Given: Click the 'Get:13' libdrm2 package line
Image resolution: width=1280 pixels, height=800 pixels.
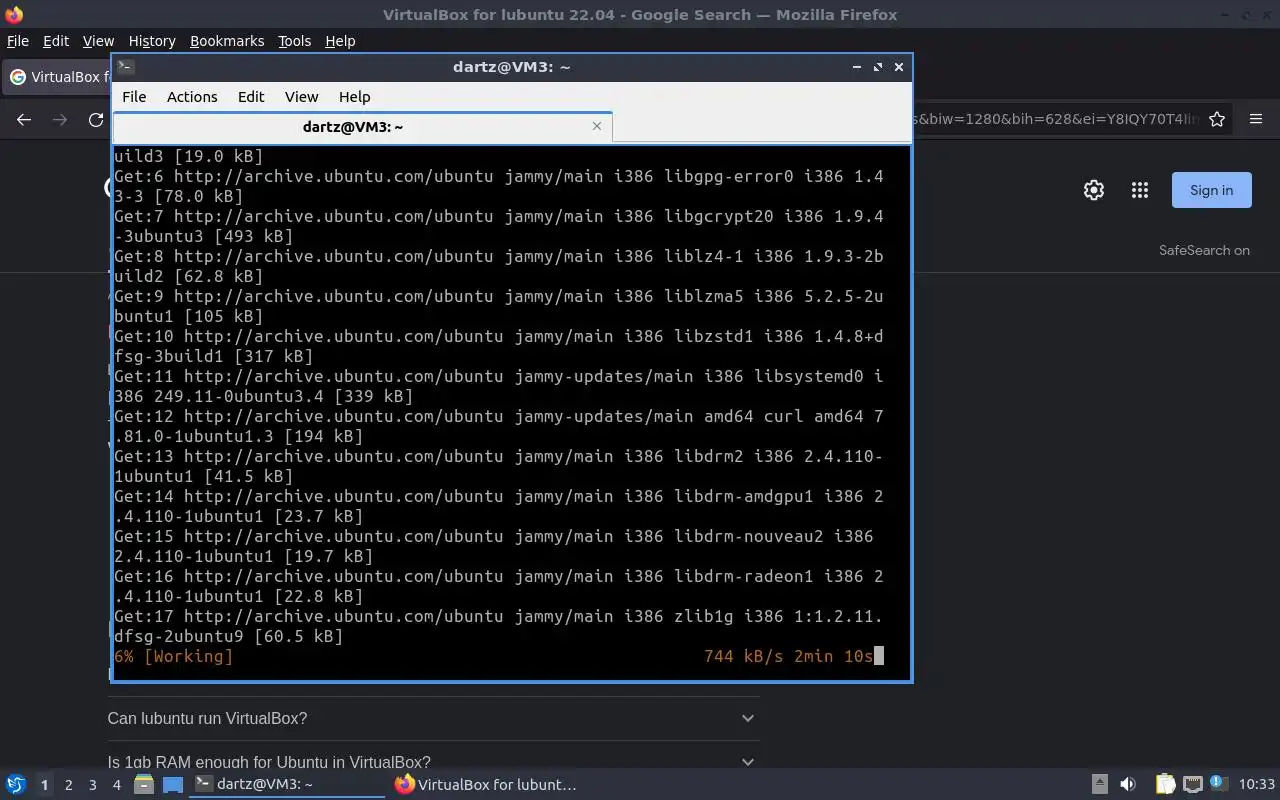Looking at the screenshot, I should (x=498, y=466).
